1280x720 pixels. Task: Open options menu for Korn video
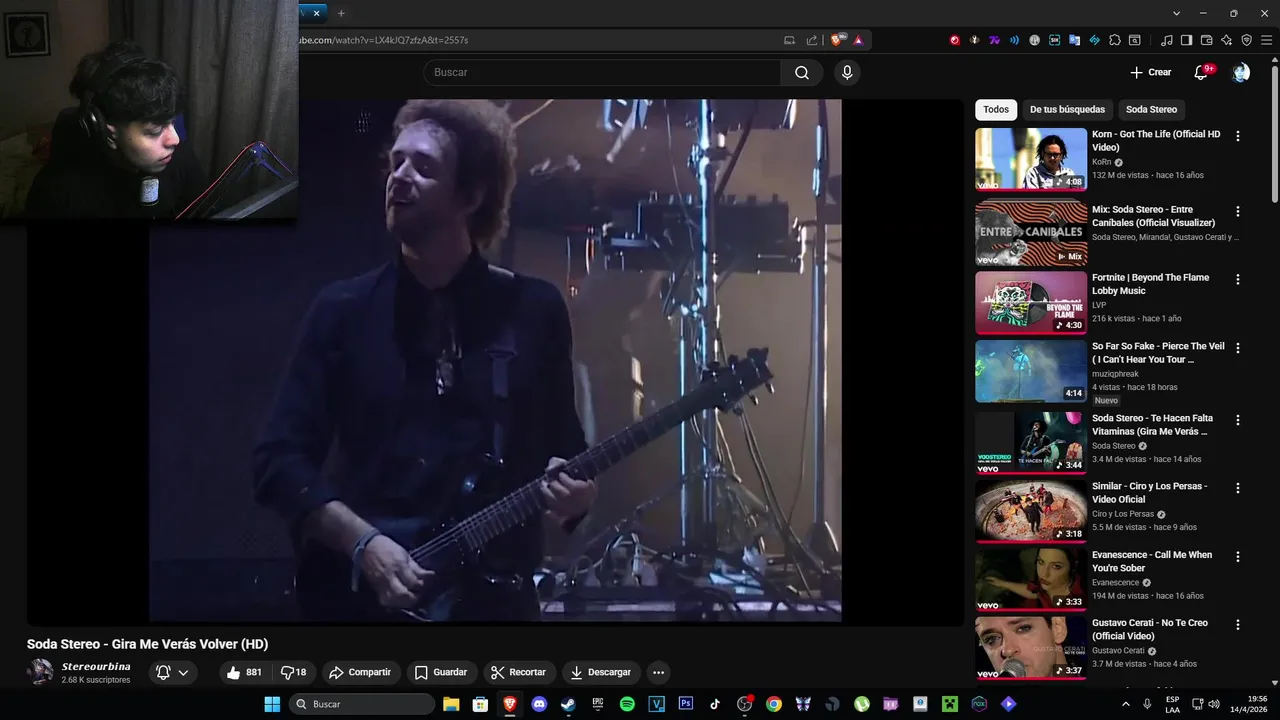coord(1238,136)
